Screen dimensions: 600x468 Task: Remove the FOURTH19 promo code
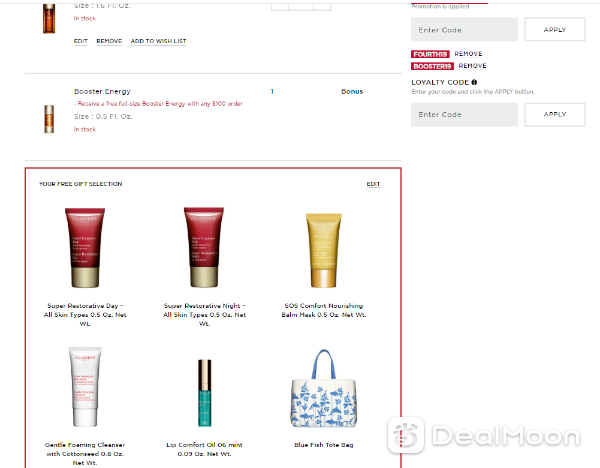[x=468, y=54]
